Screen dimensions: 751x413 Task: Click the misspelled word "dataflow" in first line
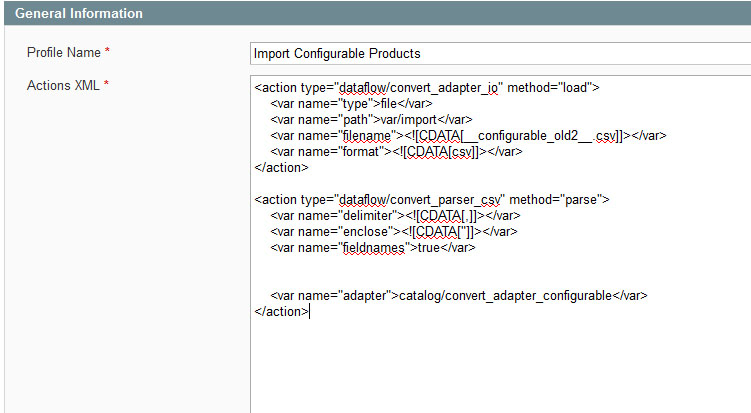[x=361, y=88]
